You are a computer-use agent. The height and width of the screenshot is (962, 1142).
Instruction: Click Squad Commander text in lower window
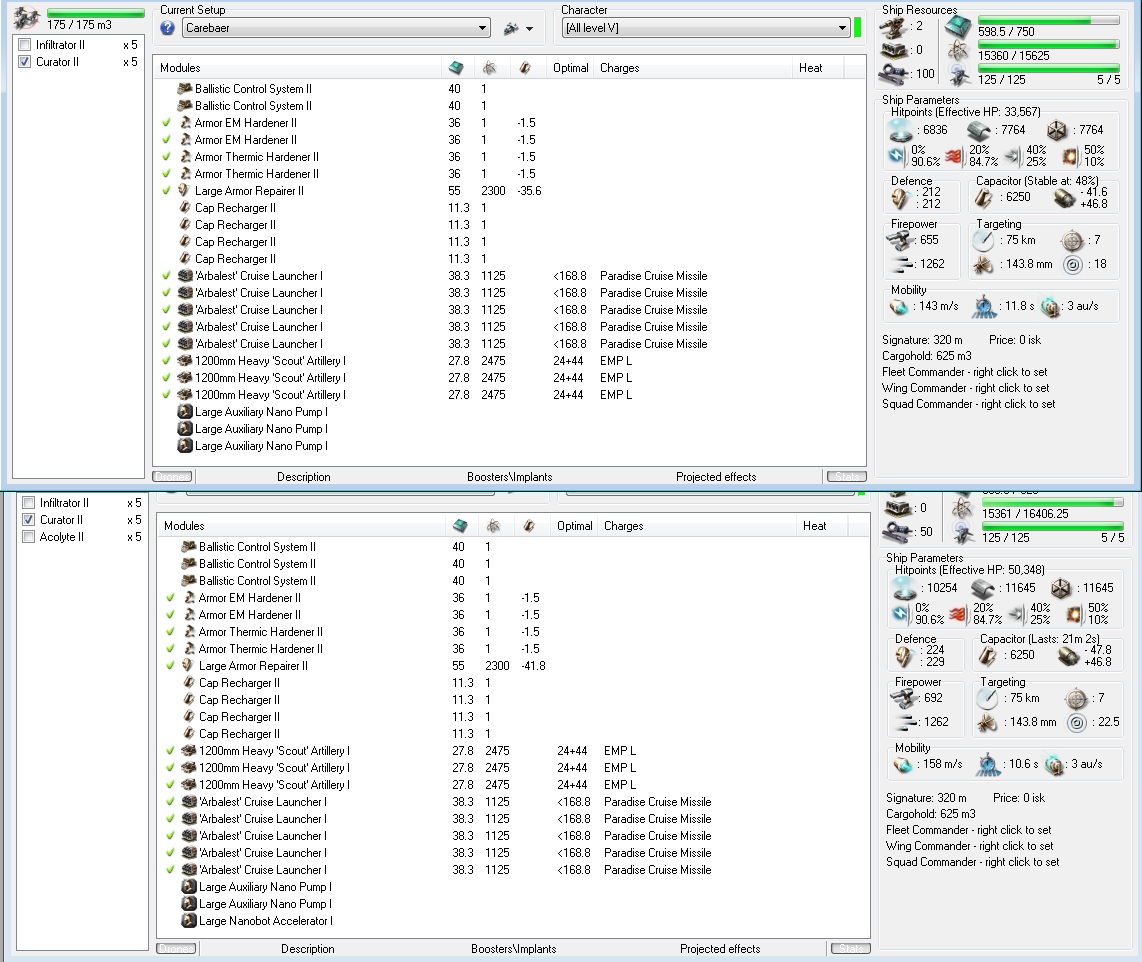tap(972, 862)
